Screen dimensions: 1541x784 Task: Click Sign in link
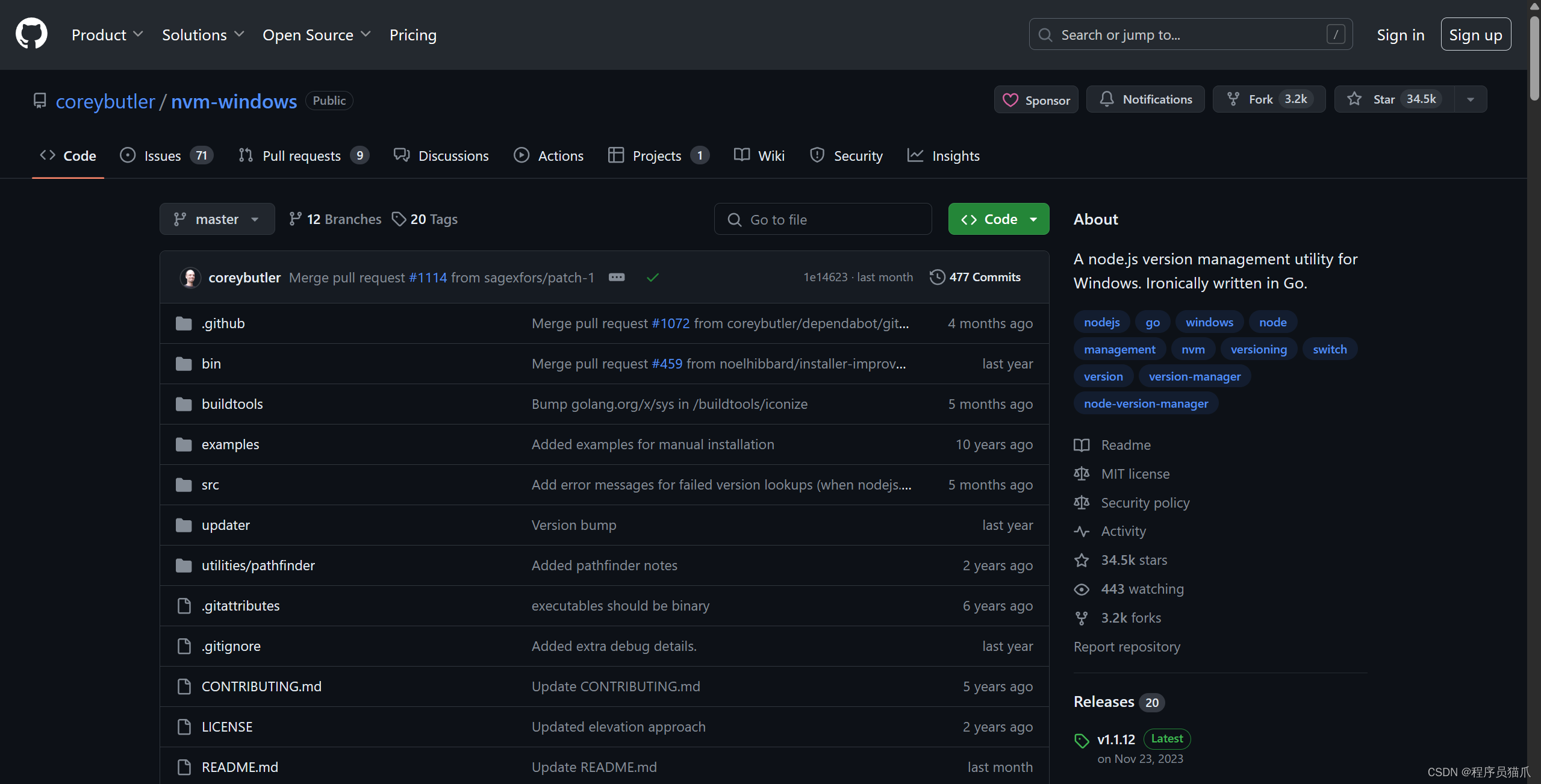[x=1401, y=35]
